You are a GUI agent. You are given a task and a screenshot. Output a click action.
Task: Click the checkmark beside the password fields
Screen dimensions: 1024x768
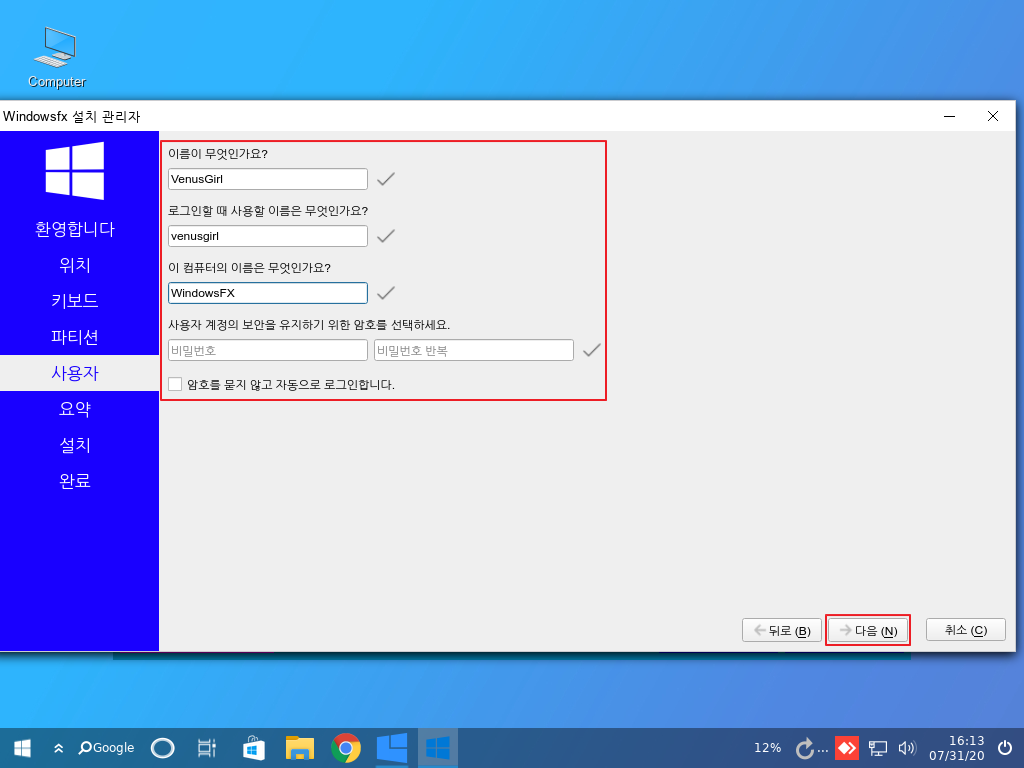[592, 350]
